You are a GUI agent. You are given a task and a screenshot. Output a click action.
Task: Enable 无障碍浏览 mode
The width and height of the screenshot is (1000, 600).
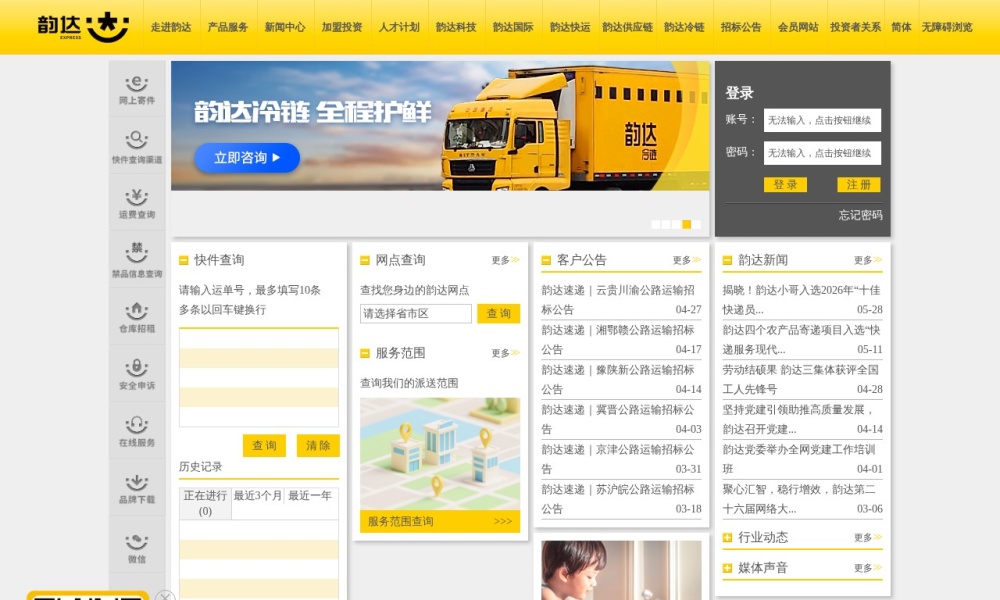(x=947, y=27)
